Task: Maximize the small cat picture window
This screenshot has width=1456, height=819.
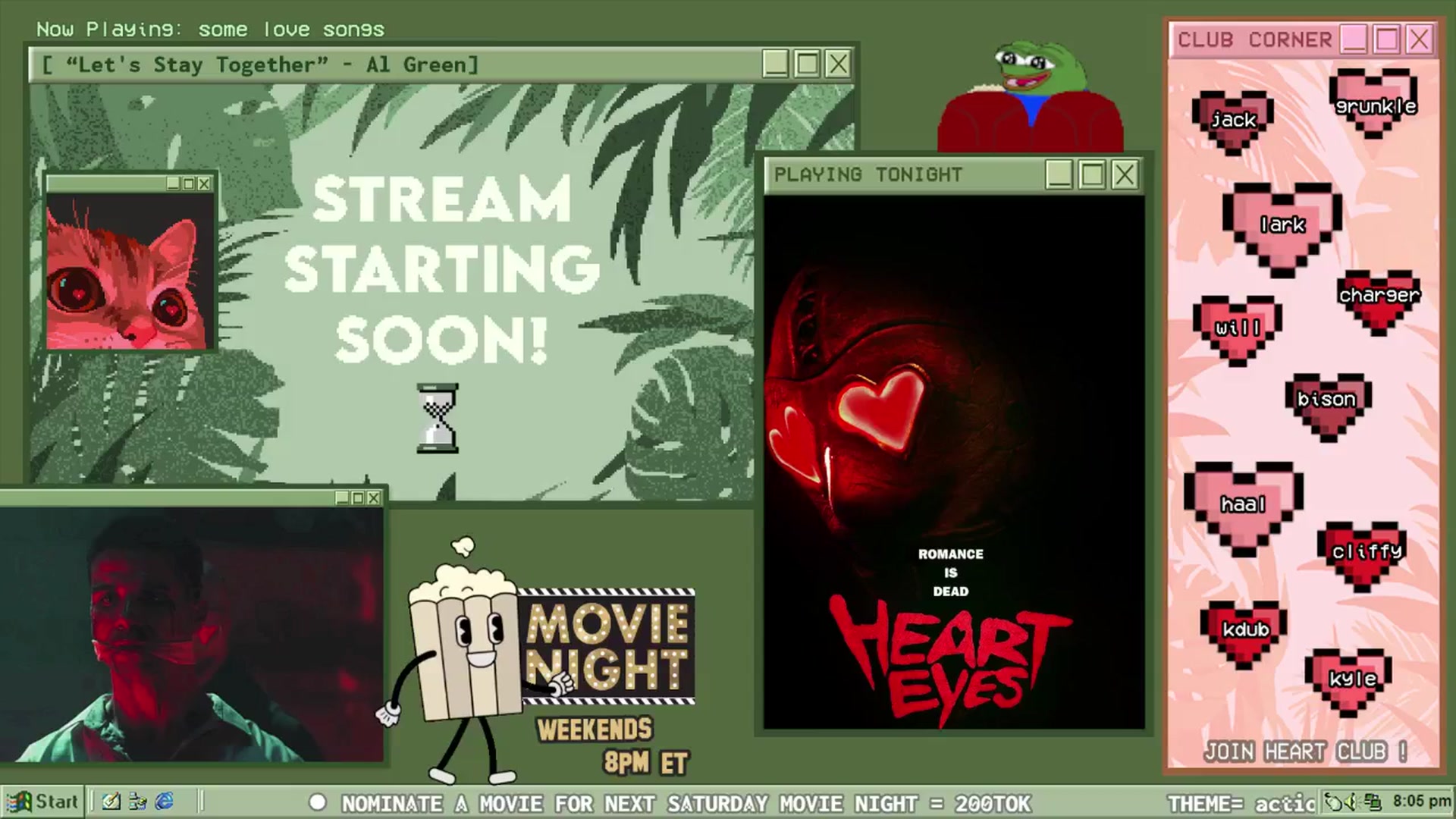Action: (x=189, y=184)
